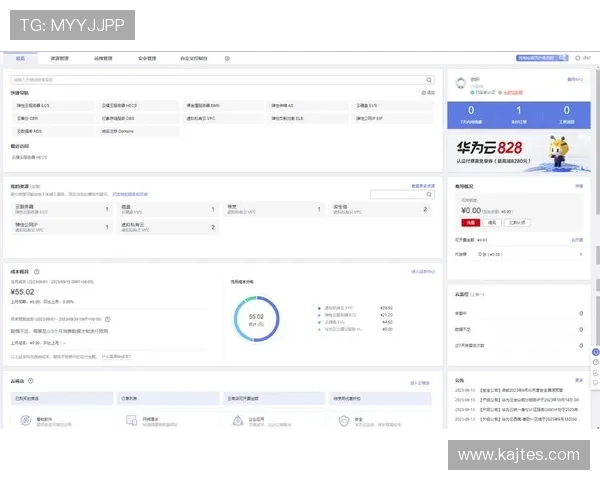The width and height of the screenshot is (600, 480).
Task: Click the search magnifier icon in quick navigation
Action: (x=430, y=79)
